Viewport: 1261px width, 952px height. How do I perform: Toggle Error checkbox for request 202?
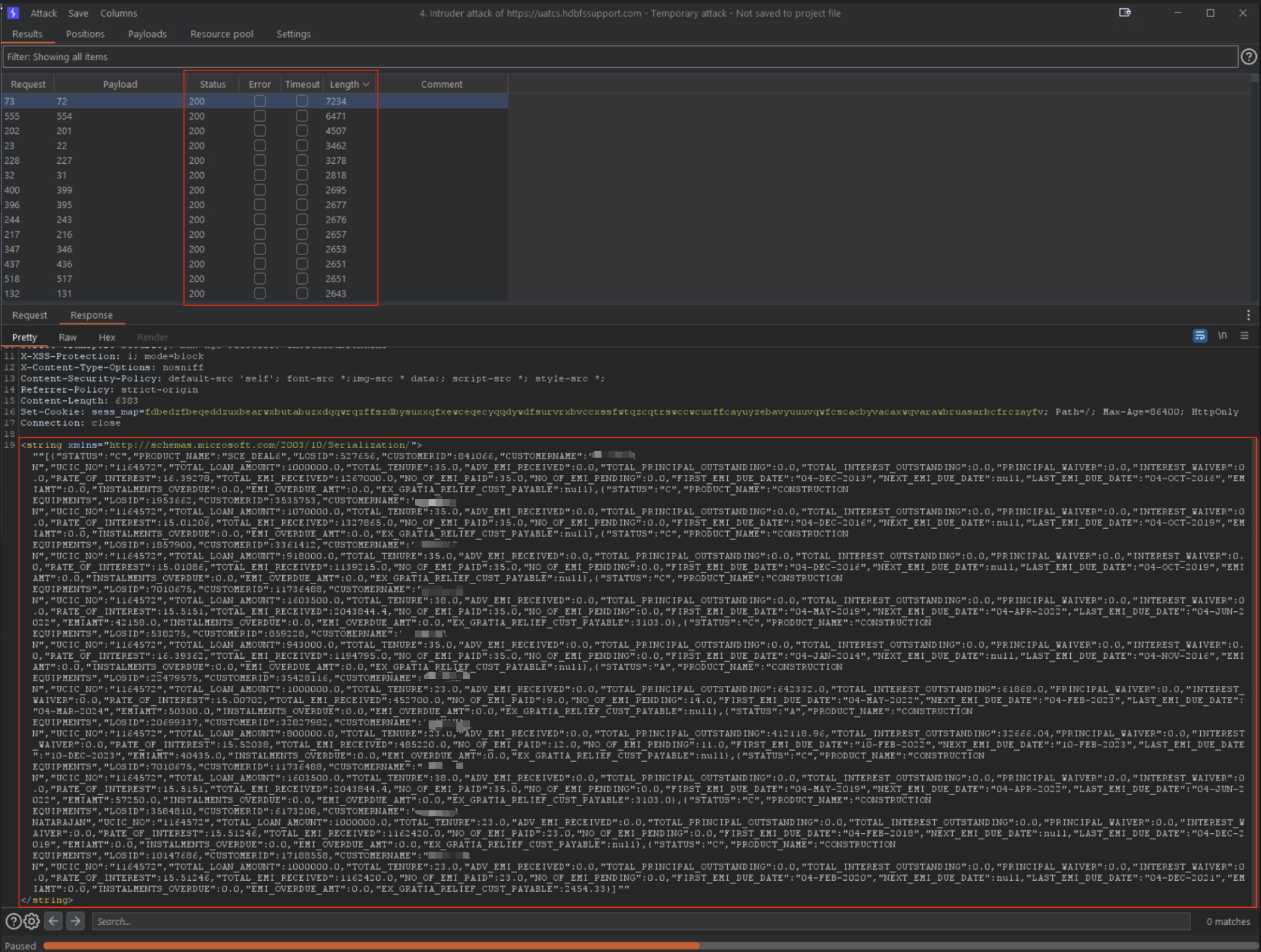coord(260,131)
